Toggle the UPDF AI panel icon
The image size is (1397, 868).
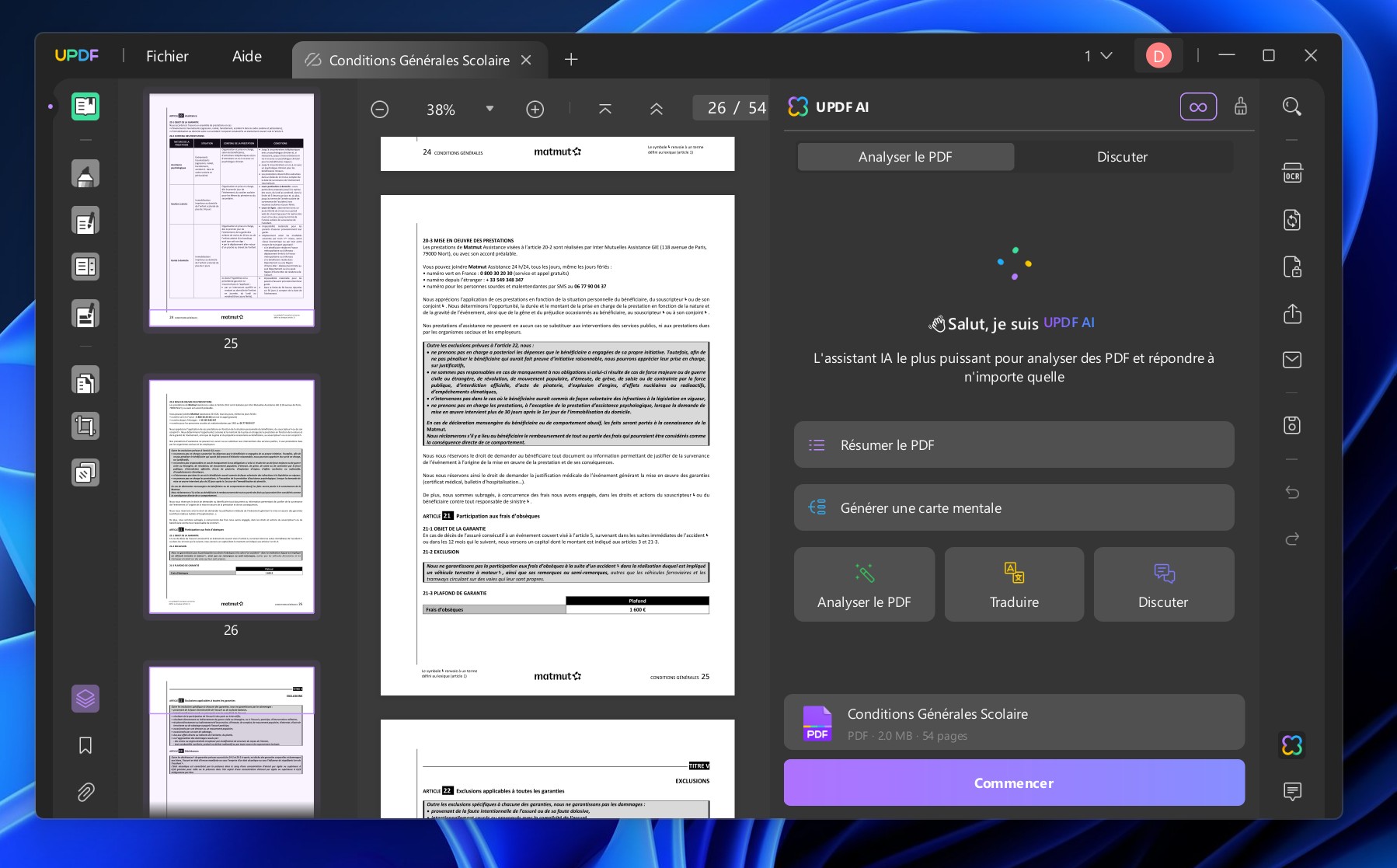pos(1291,745)
